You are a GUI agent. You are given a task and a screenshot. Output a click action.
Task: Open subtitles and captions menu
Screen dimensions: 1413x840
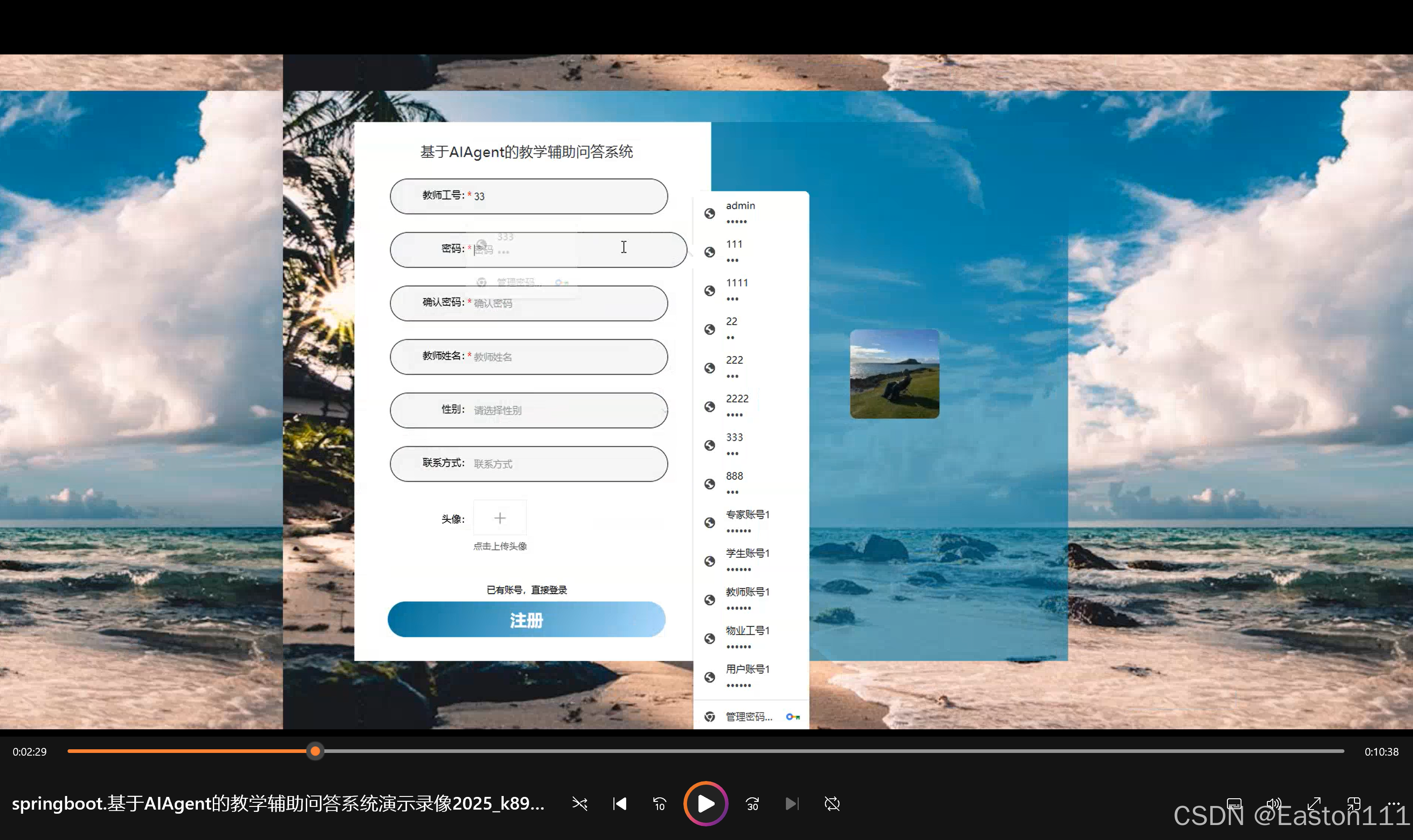click(1234, 804)
